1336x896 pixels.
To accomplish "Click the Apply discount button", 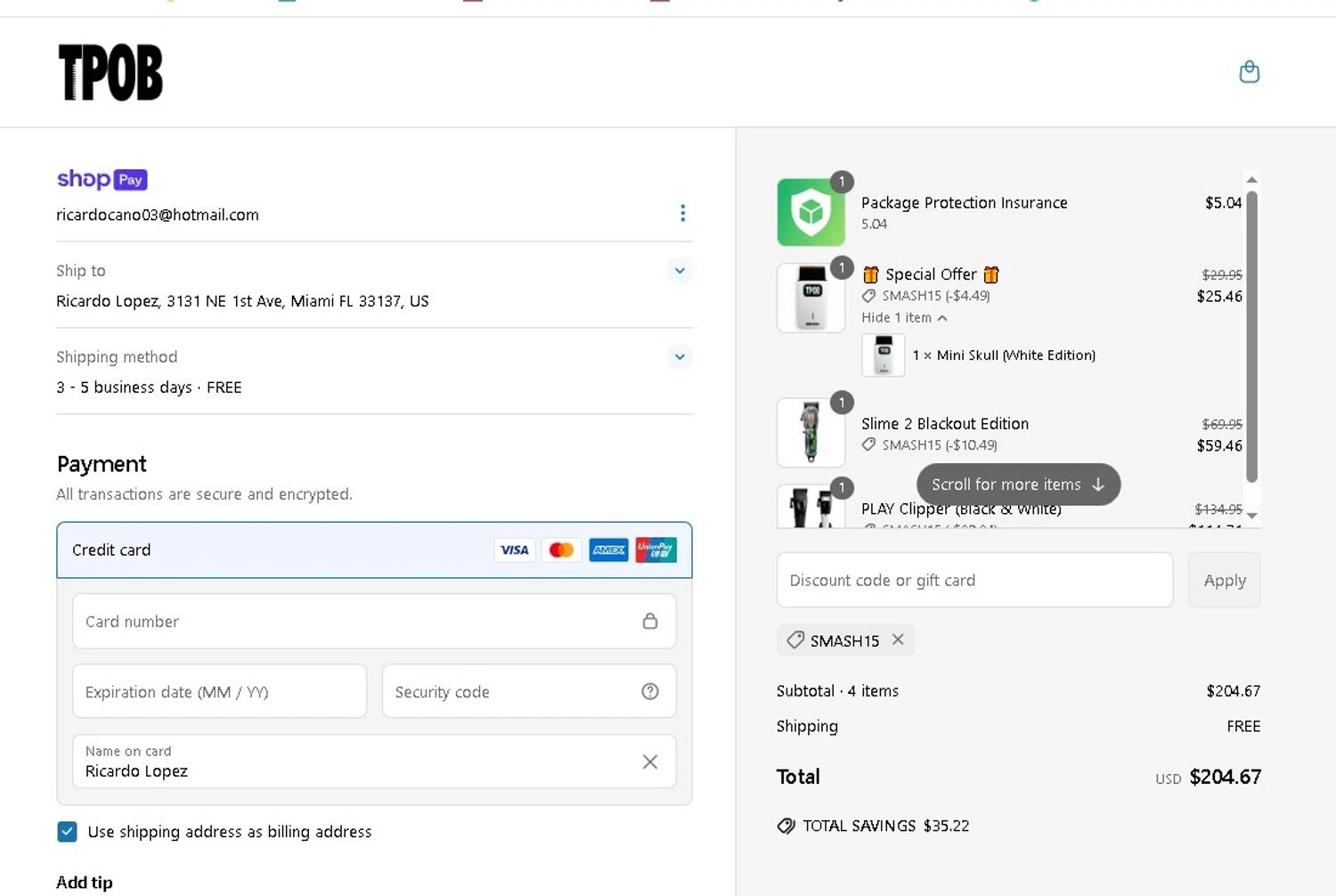I will coord(1225,581).
